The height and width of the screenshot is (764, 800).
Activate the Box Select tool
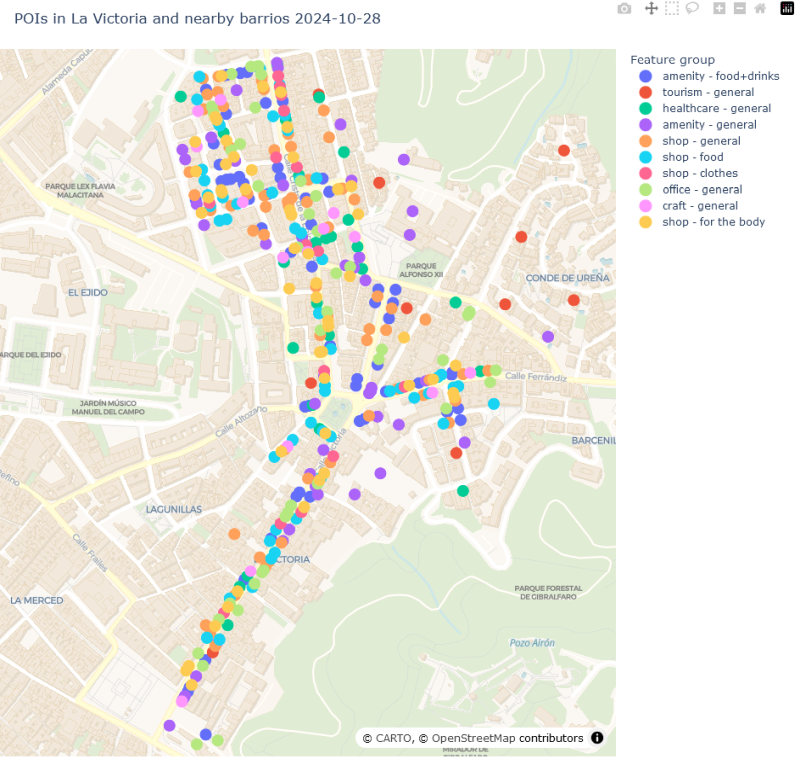[x=671, y=8]
